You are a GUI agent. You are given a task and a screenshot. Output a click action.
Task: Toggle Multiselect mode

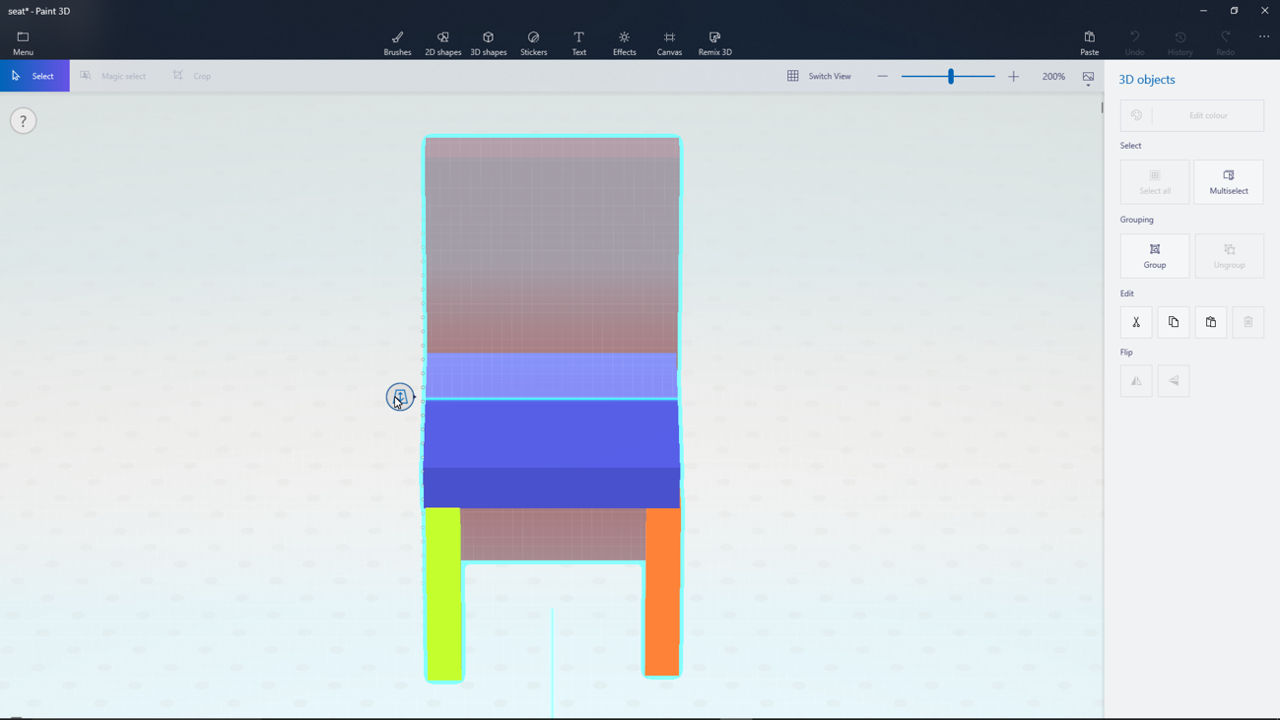1228,182
